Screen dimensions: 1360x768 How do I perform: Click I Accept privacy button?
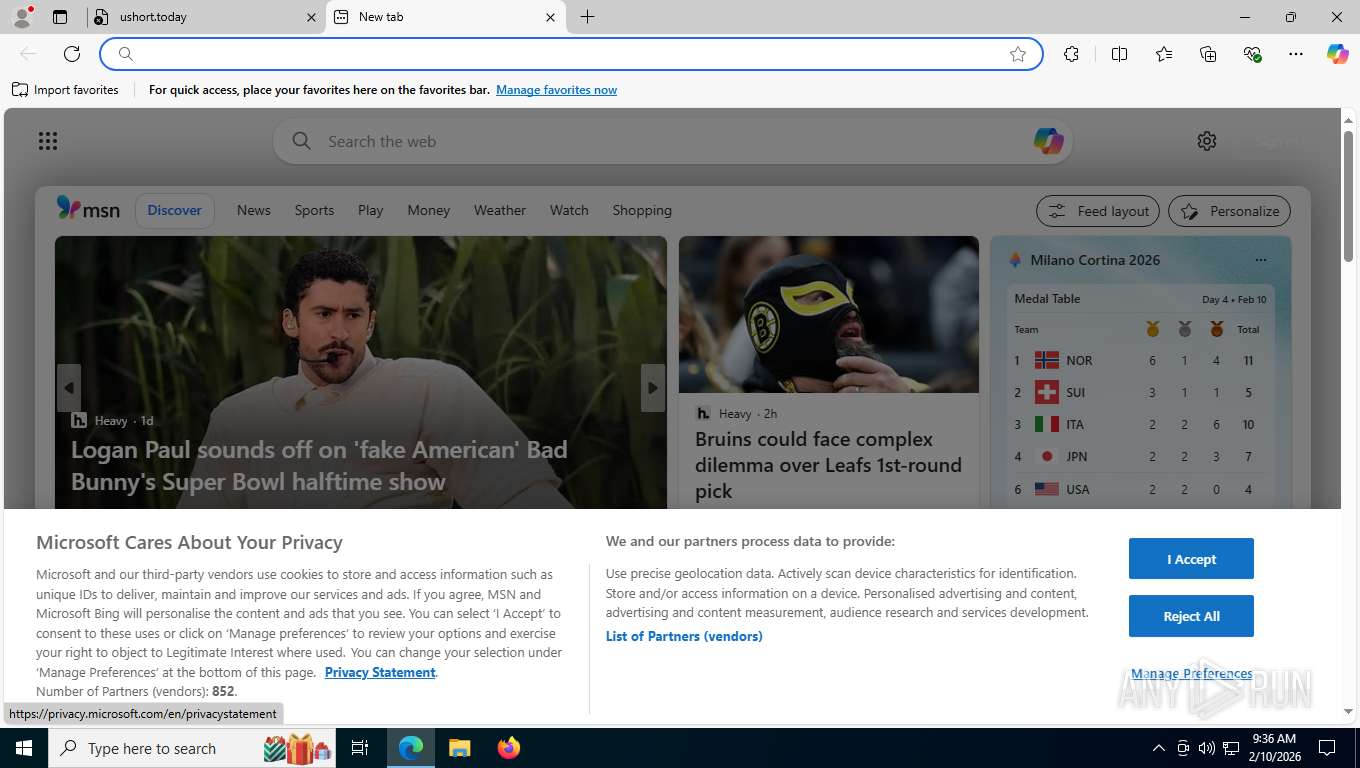(1191, 559)
